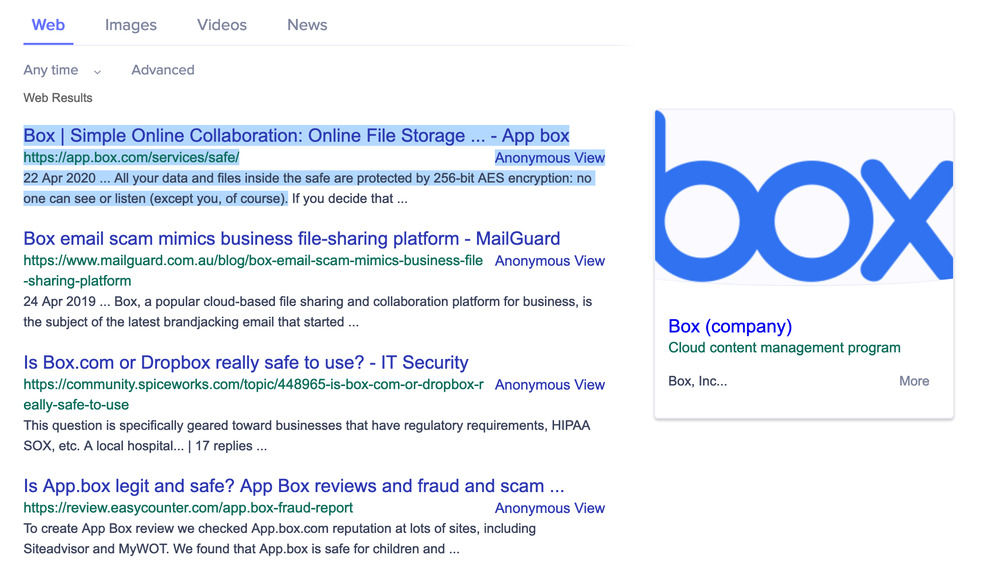The height and width of the screenshot is (564, 1000).
Task: Select the News tab
Action: coord(307,25)
